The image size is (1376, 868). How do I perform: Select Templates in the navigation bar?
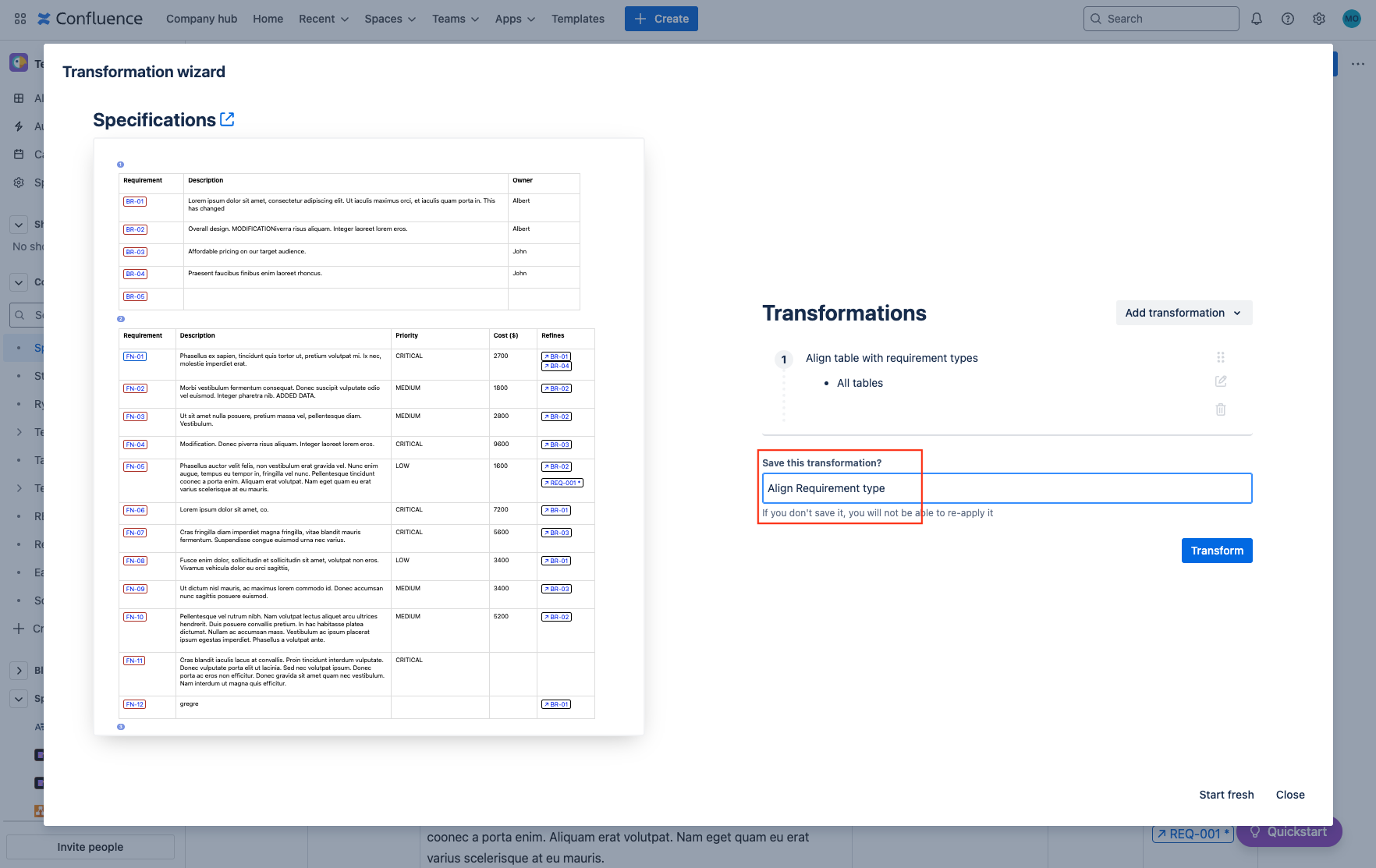[577, 18]
